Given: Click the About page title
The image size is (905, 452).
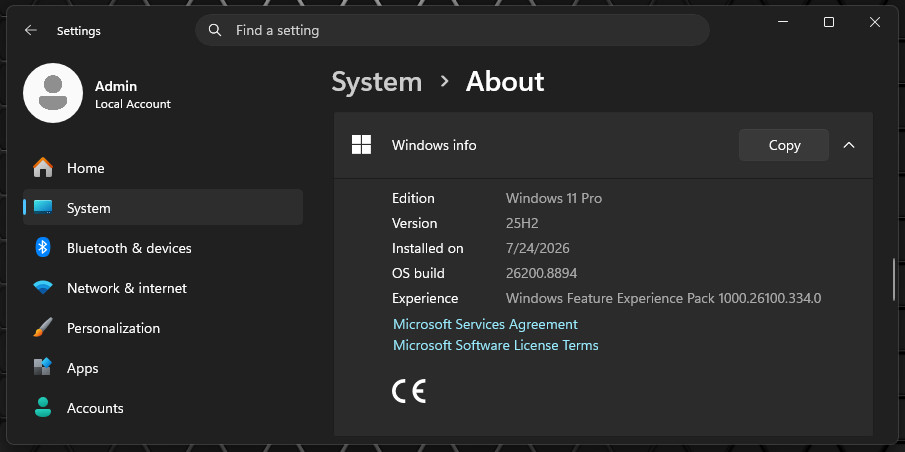Looking at the screenshot, I should [x=504, y=82].
